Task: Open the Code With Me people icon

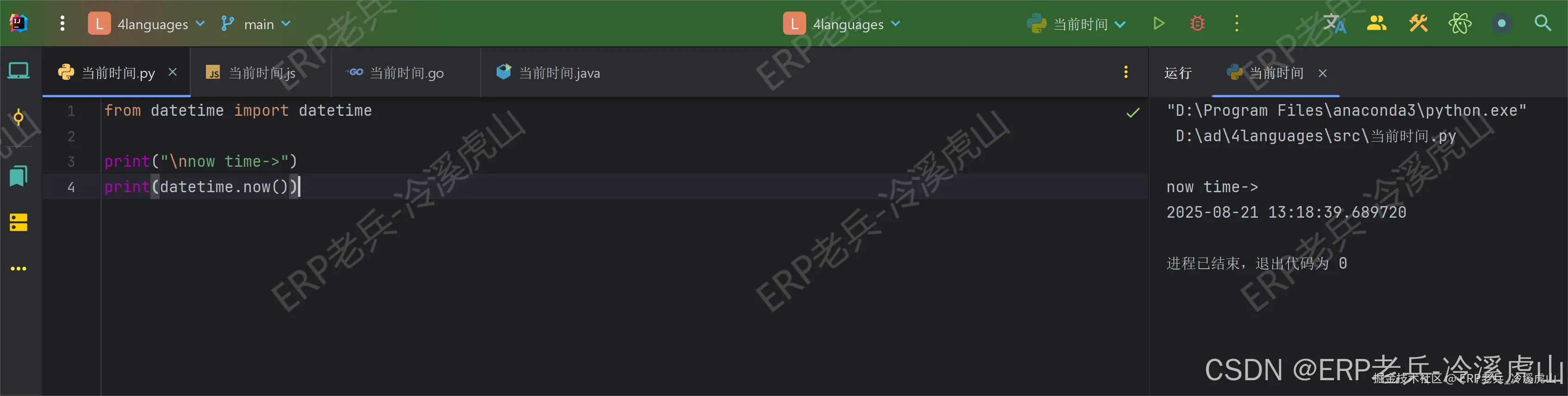Action: click(1376, 24)
